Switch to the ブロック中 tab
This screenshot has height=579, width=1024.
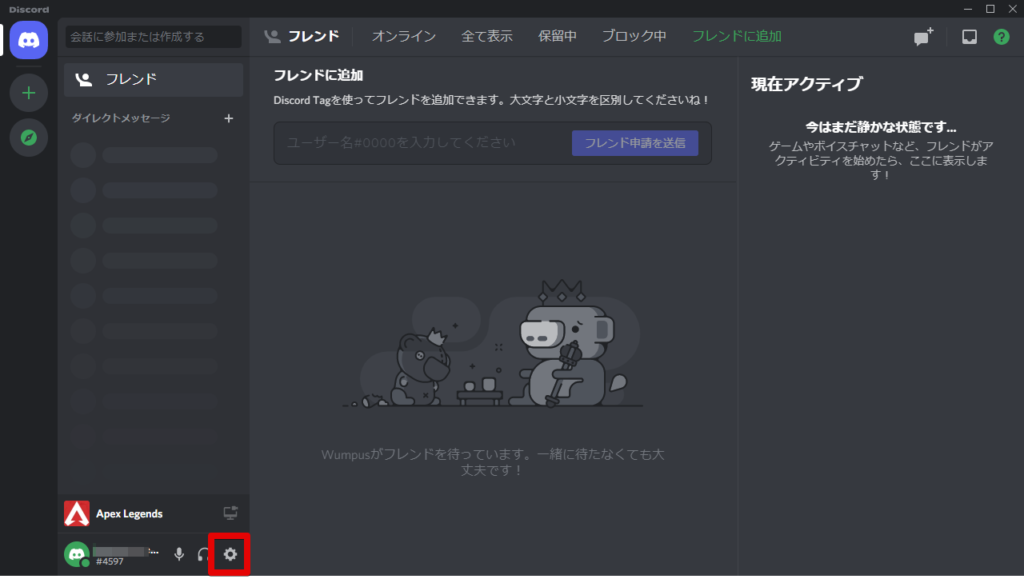coord(633,37)
